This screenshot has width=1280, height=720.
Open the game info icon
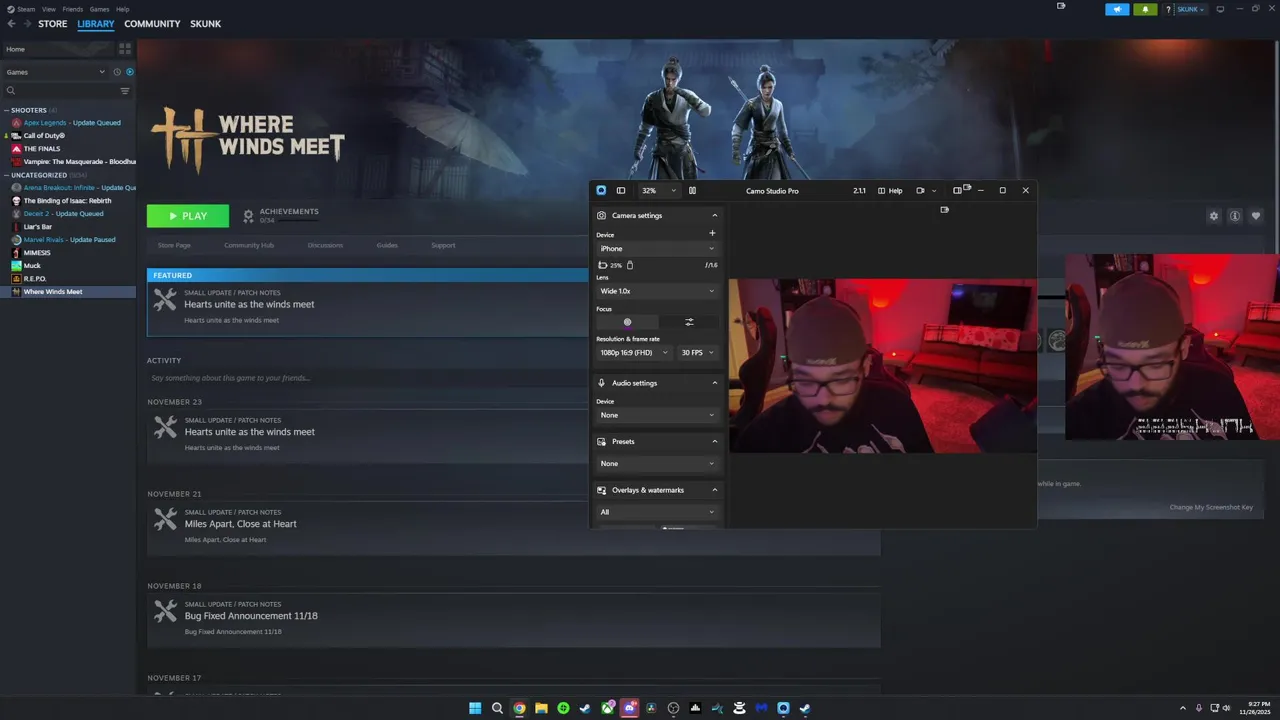click(x=1235, y=216)
